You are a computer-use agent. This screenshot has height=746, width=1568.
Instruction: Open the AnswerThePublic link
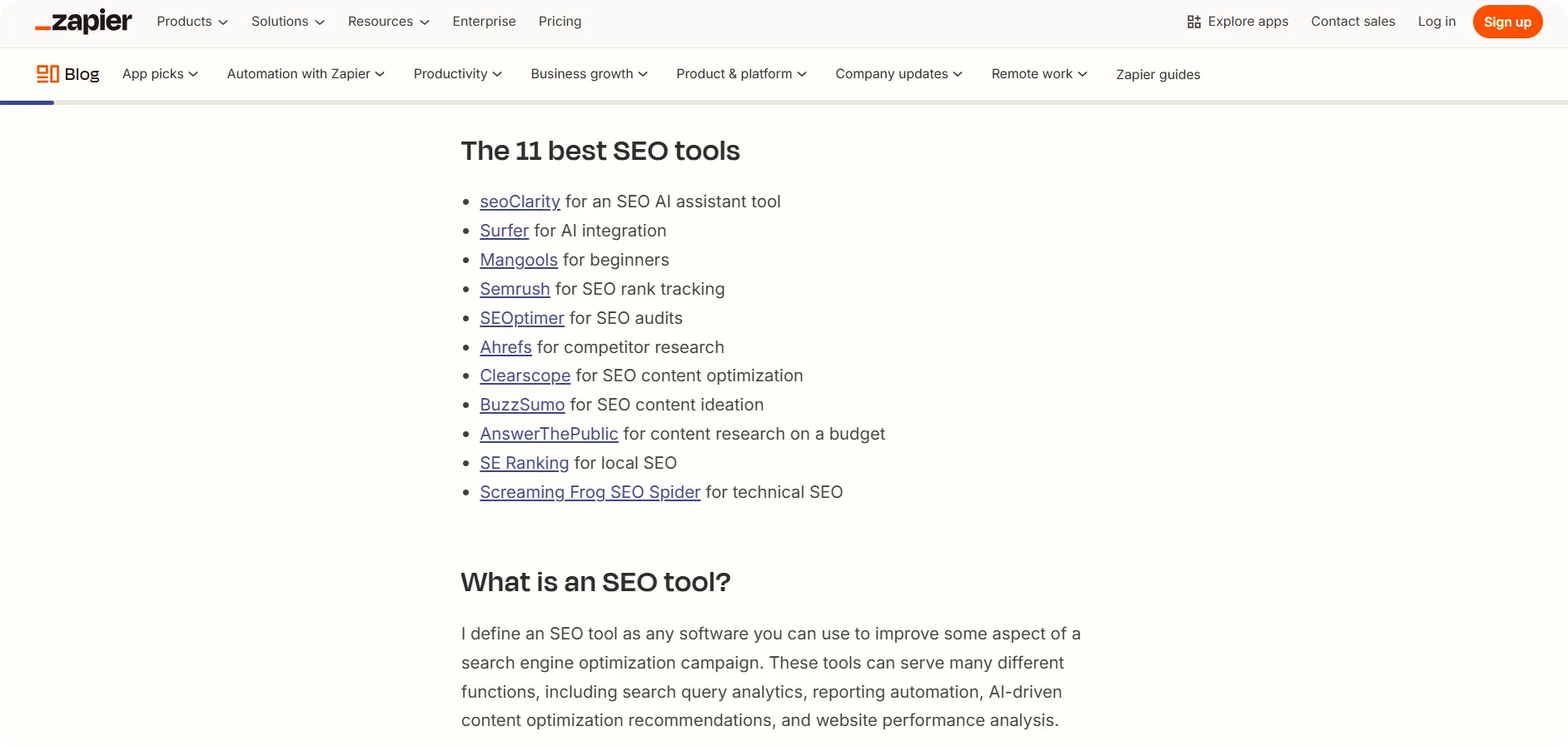tap(549, 434)
